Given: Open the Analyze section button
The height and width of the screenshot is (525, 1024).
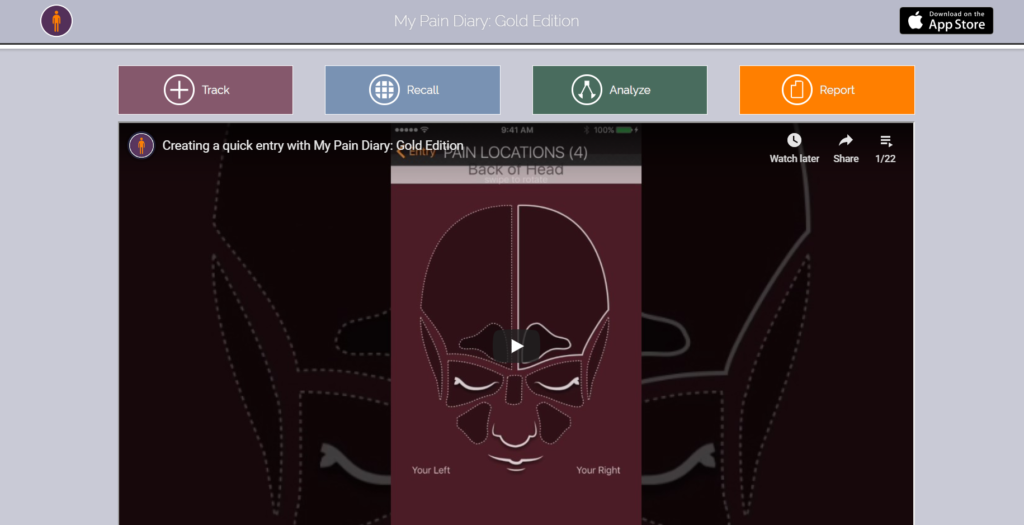Looking at the screenshot, I should 620,90.
